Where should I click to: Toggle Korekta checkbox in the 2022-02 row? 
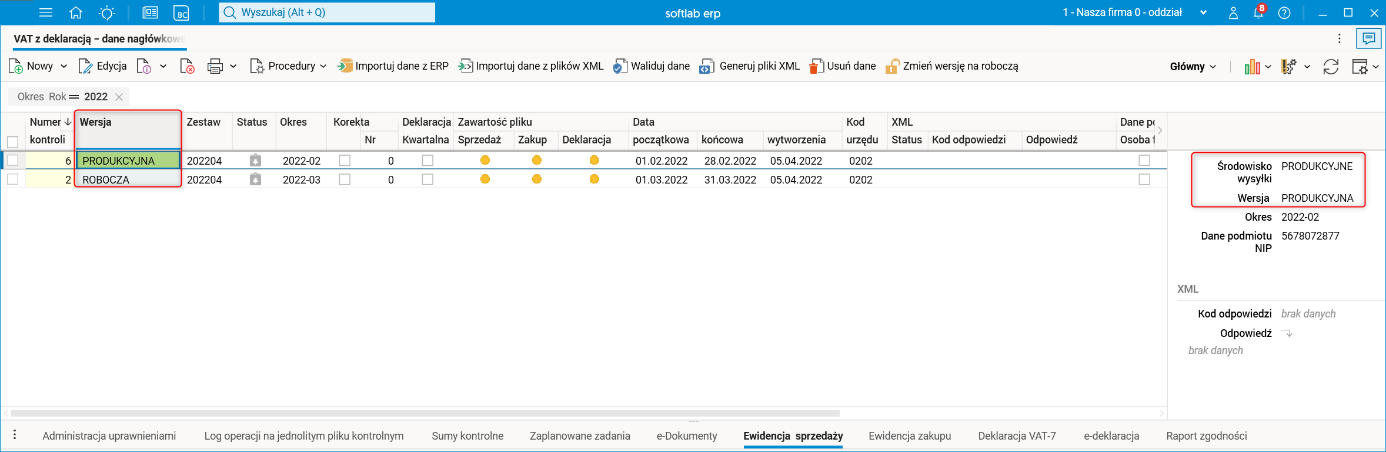pyautogui.click(x=345, y=160)
